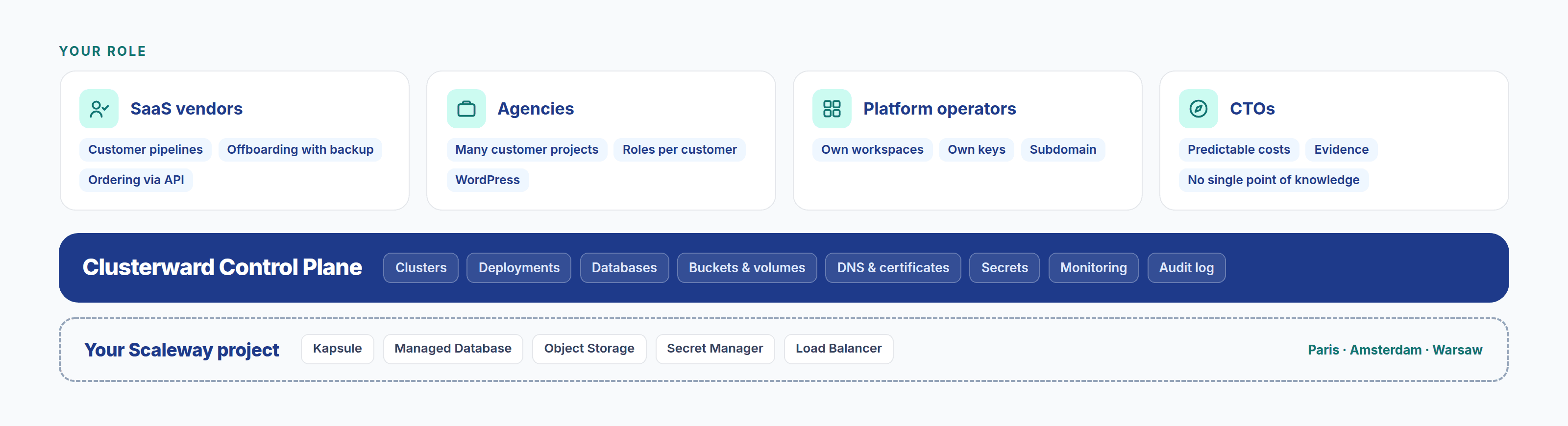The width and height of the screenshot is (1568, 426).
Task: Click the Paris · Amsterdam · Warsaw regions text
Action: point(1395,350)
